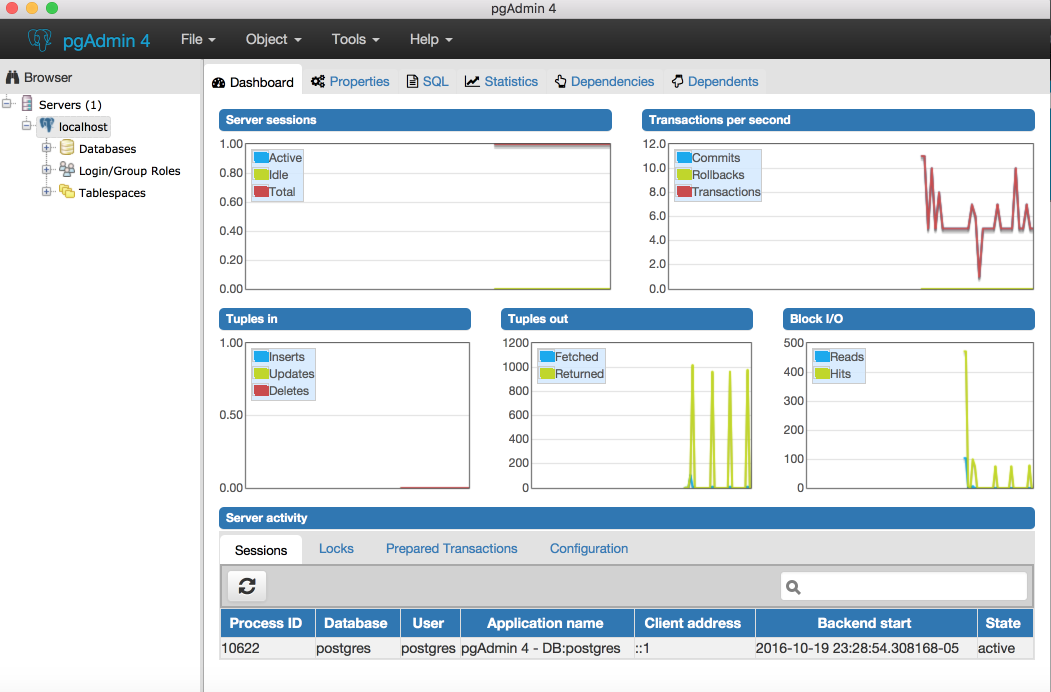Open the Help menu
Screen dimensions: 1051x692
tap(431, 40)
